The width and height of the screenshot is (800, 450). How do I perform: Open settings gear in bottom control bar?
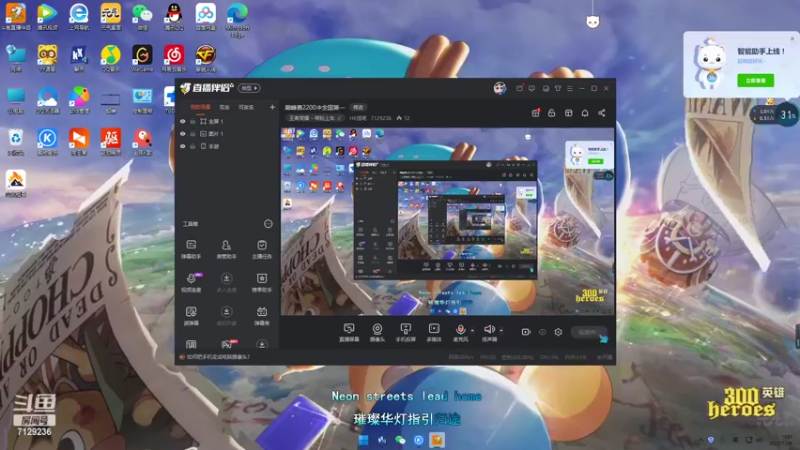point(558,332)
